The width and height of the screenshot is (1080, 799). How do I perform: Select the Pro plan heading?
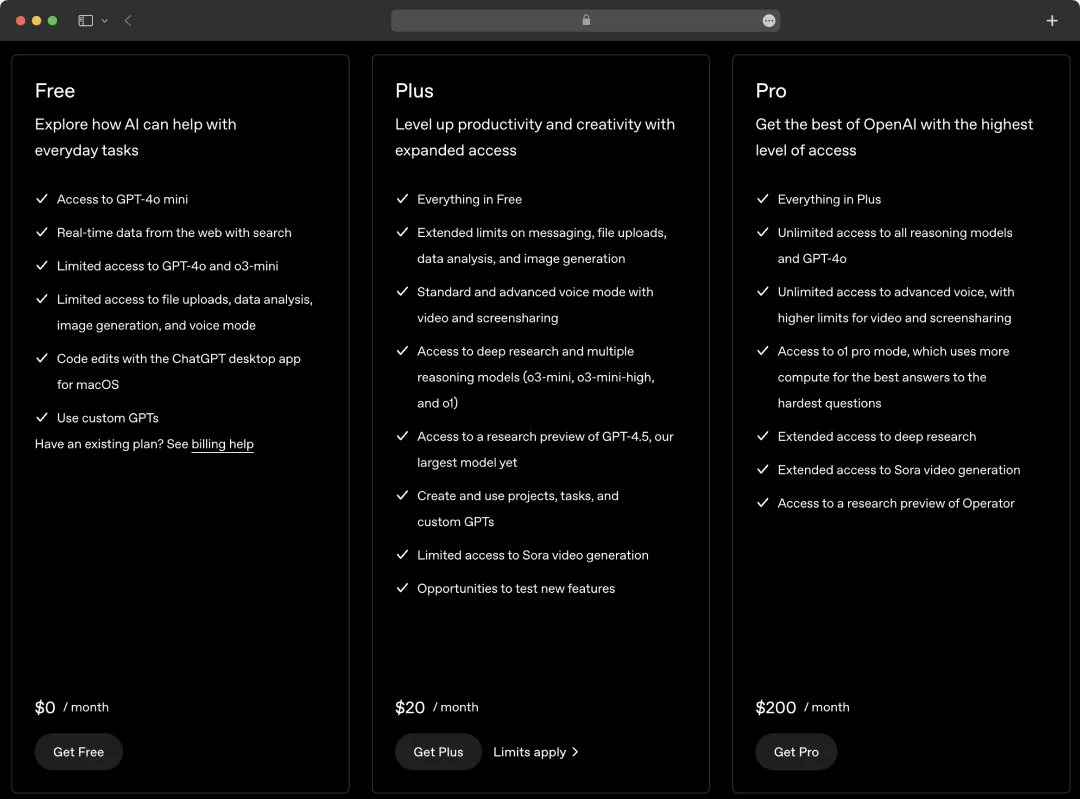770,91
